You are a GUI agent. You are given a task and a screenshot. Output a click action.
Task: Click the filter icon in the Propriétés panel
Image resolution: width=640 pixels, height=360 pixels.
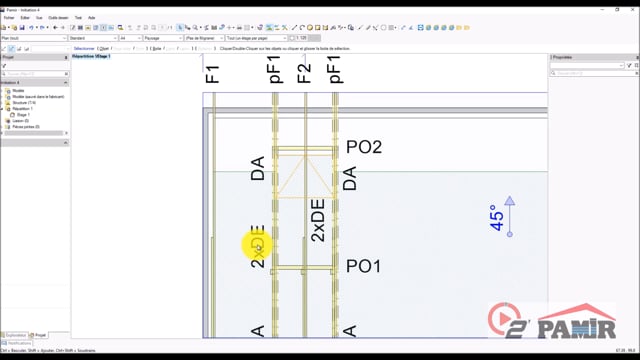coord(629,65)
